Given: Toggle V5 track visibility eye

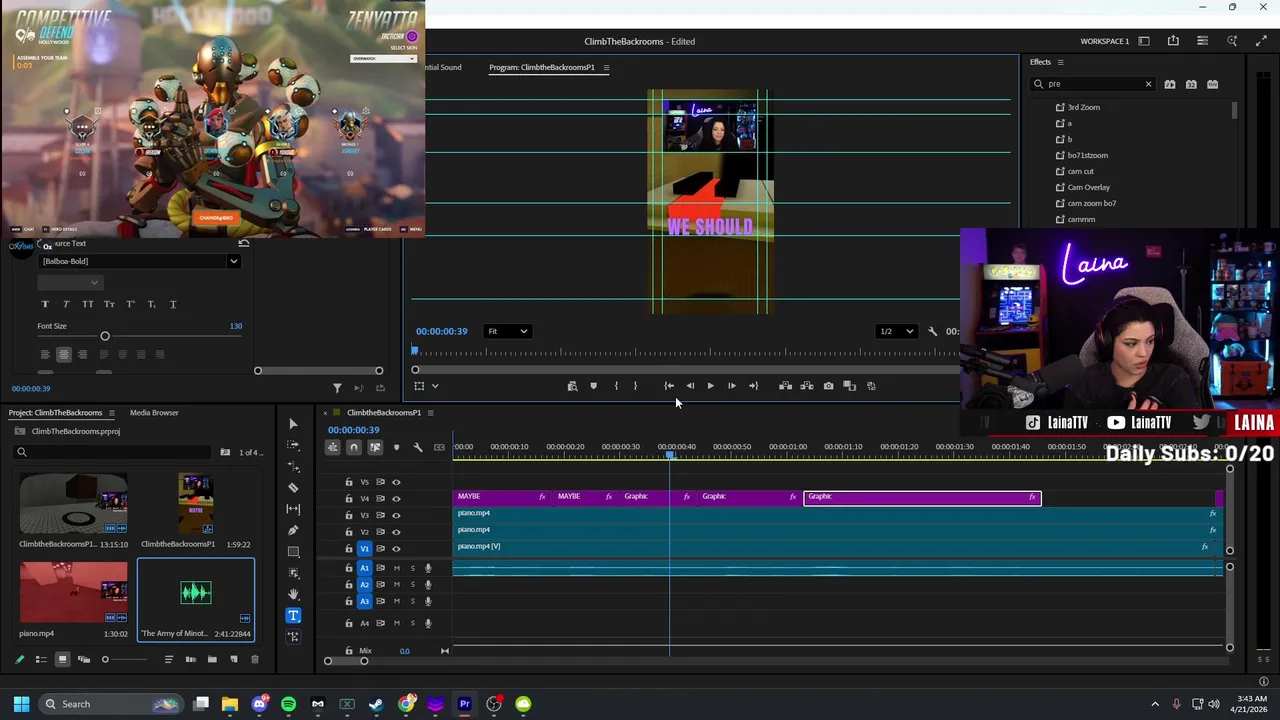Looking at the screenshot, I should coord(396,482).
